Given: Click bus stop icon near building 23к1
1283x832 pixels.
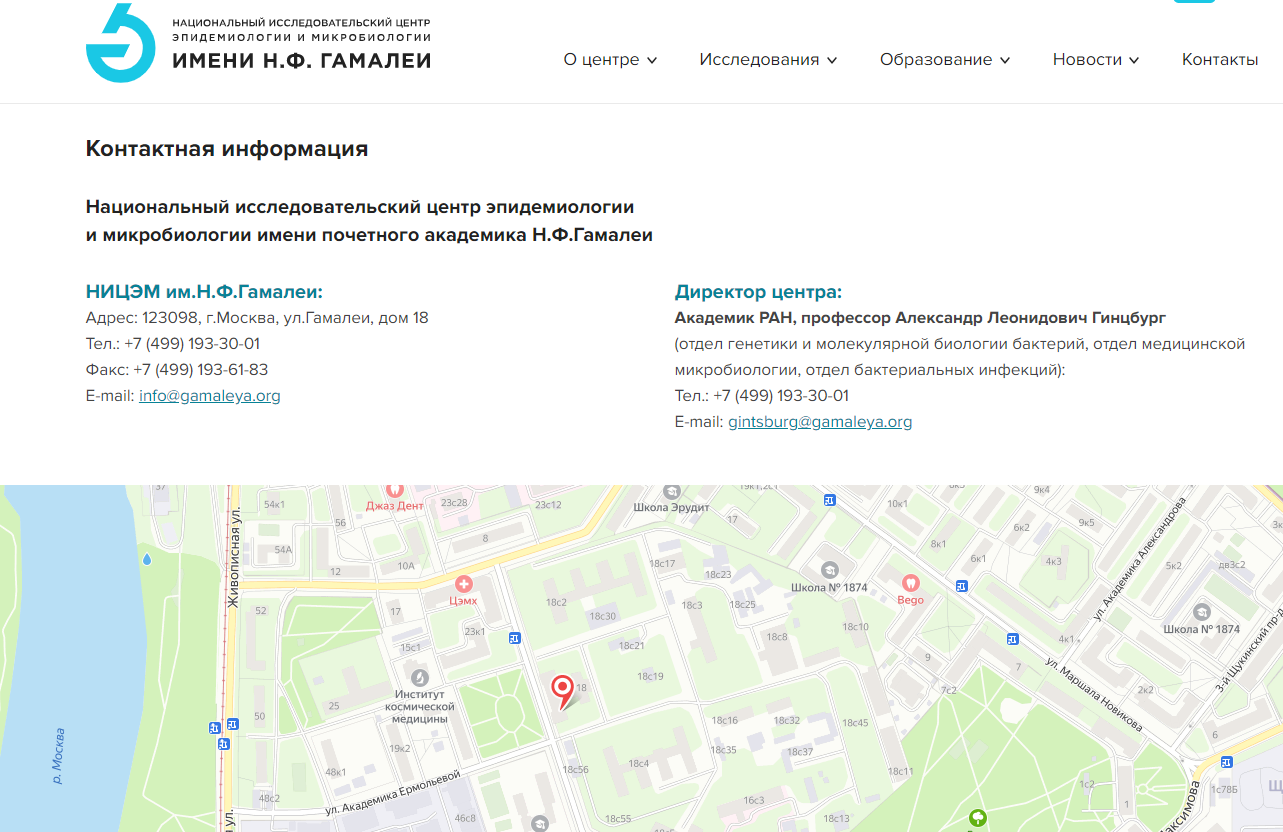Looking at the screenshot, I should click(515, 638).
